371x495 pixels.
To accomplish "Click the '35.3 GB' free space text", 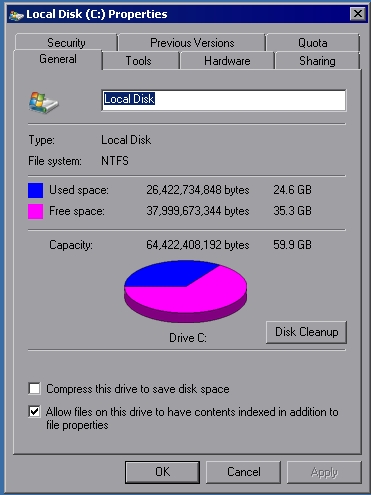I will coord(292,211).
